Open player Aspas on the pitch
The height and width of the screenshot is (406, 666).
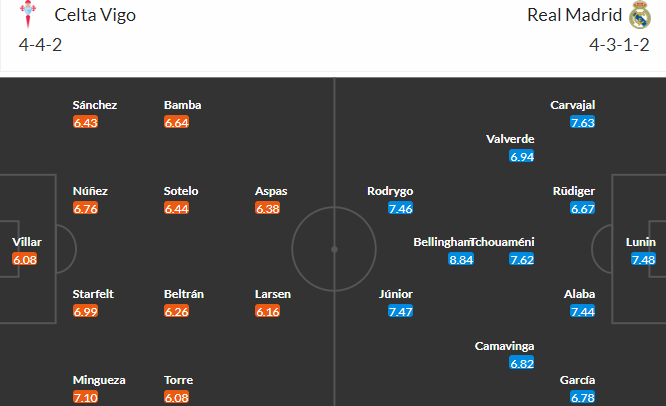pyautogui.click(x=271, y=191)
